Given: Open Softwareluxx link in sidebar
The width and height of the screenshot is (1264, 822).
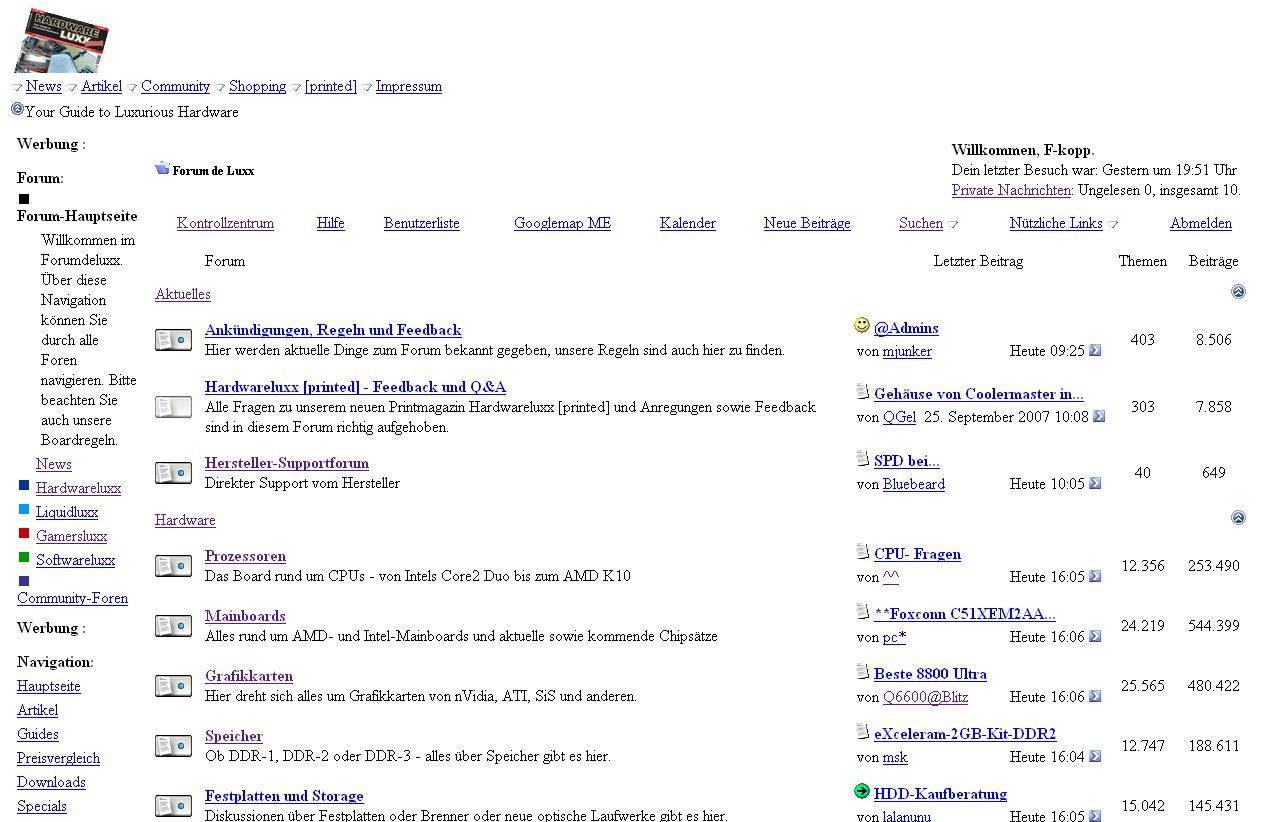Looking at the screenshot, I should coord(75,560).
